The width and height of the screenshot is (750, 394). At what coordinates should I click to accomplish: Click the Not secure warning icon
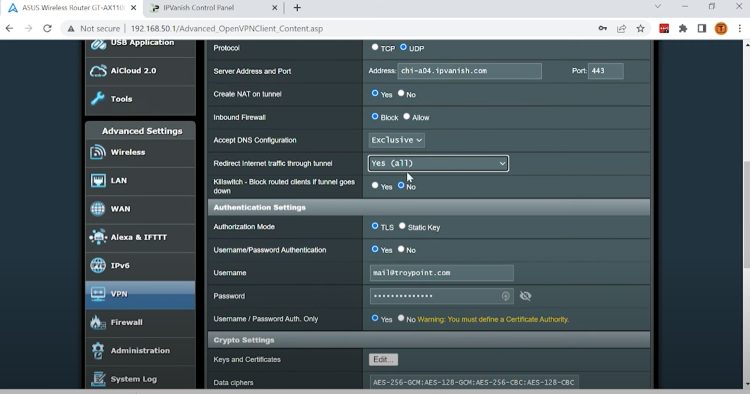(71, 29)
